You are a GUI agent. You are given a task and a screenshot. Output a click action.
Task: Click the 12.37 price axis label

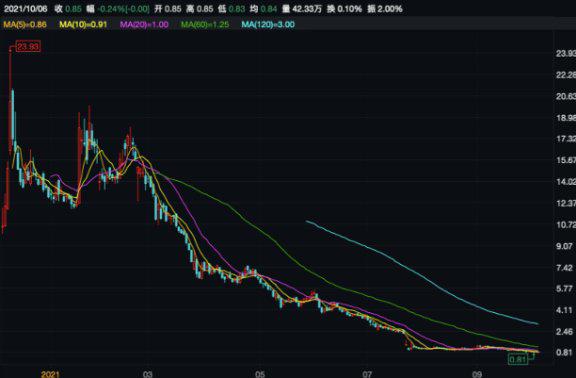(566, 203)
